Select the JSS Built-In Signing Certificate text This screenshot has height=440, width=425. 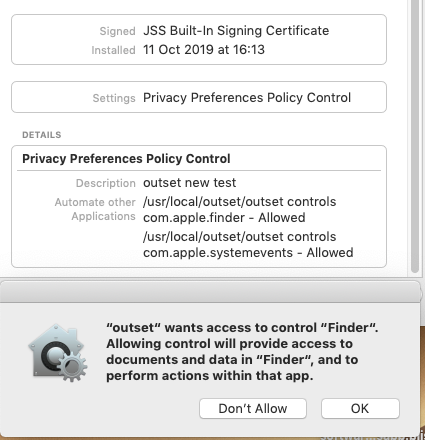click(x=236, y=31)
